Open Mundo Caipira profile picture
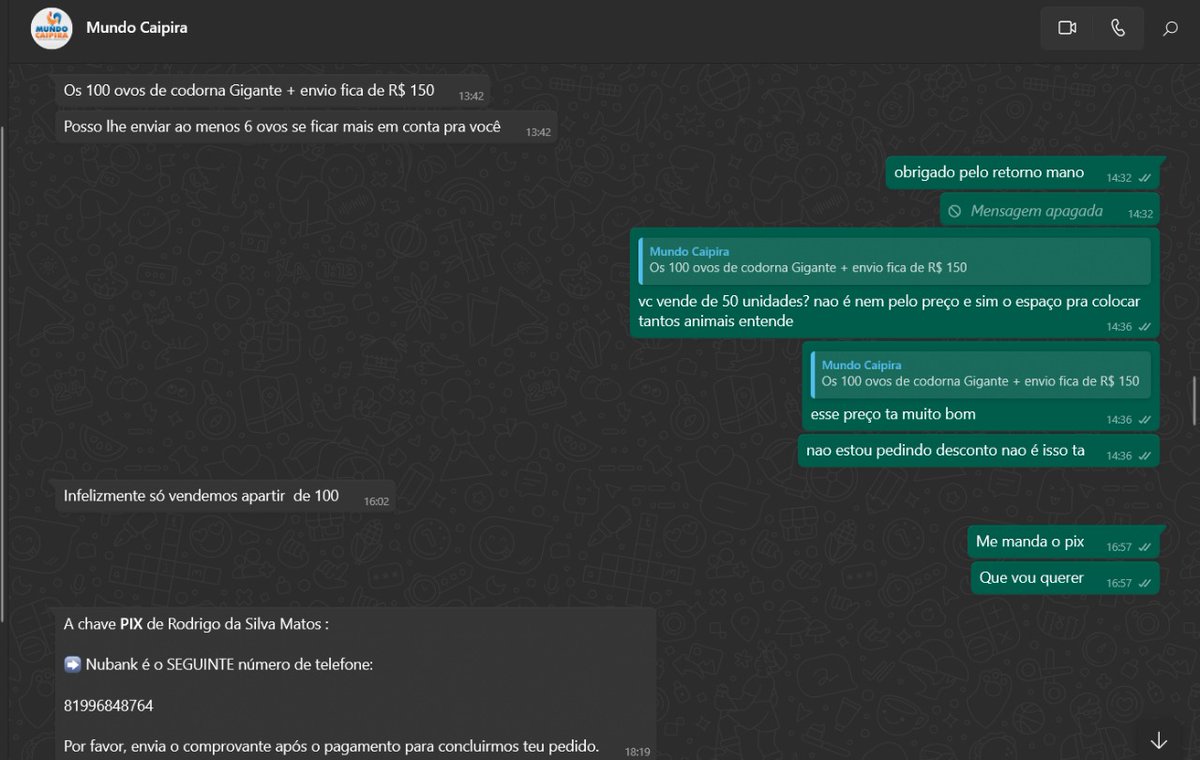This screenshot has width=1200, height=760. click(x=52, y=28)
